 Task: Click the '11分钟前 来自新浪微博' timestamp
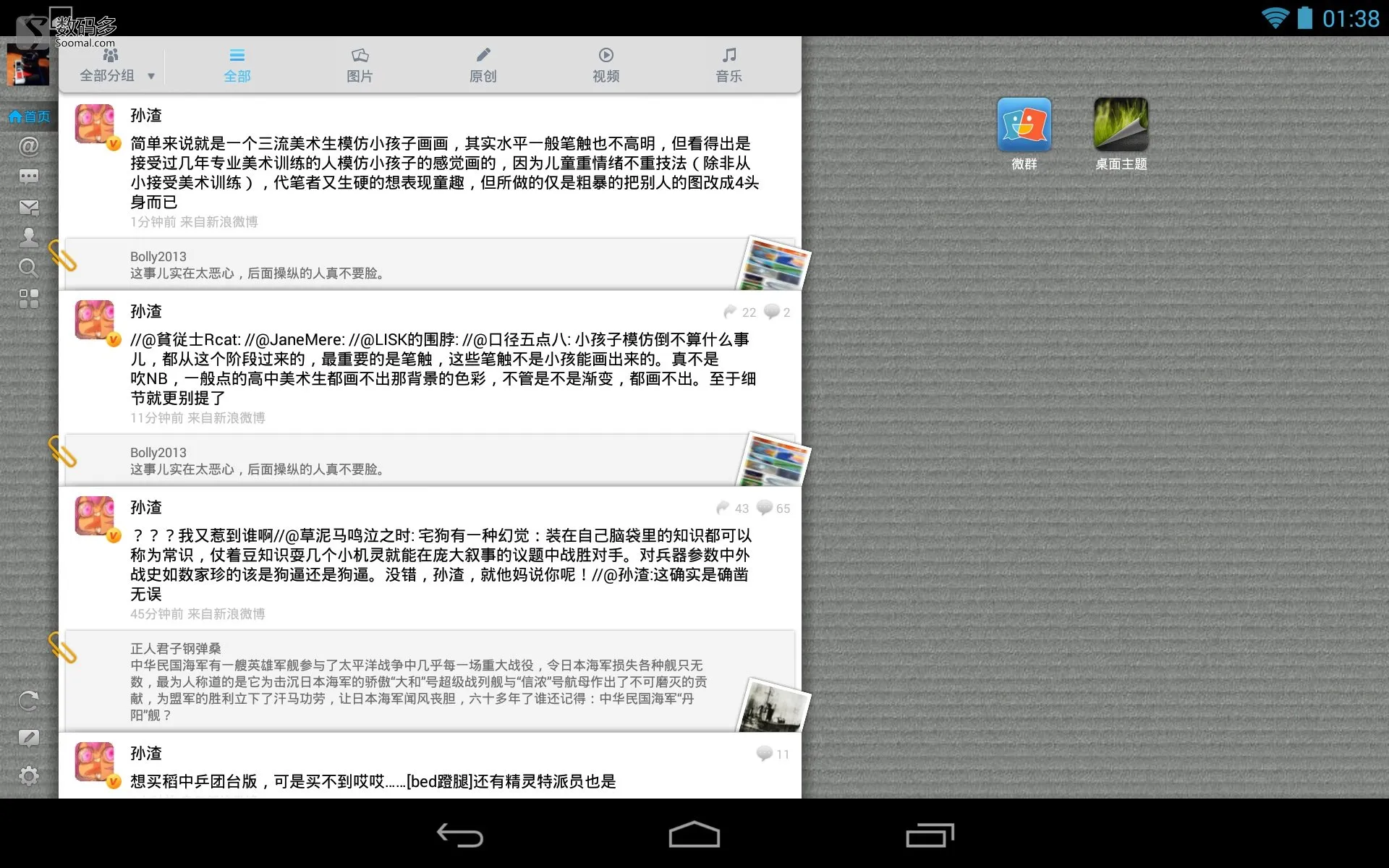click(197, 418)
